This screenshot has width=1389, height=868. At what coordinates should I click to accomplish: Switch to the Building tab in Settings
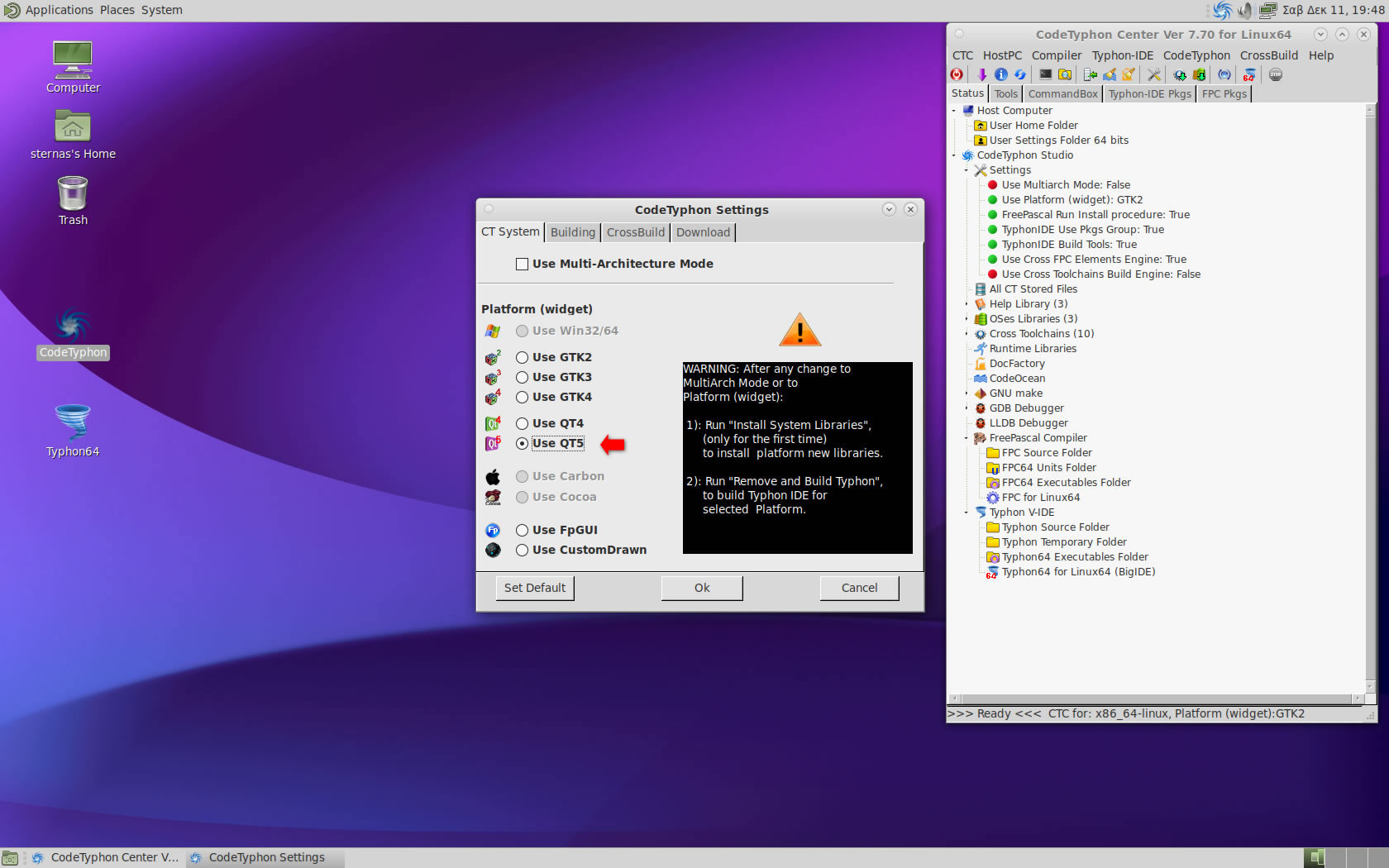pyautogui.click(x=573, y=232)
